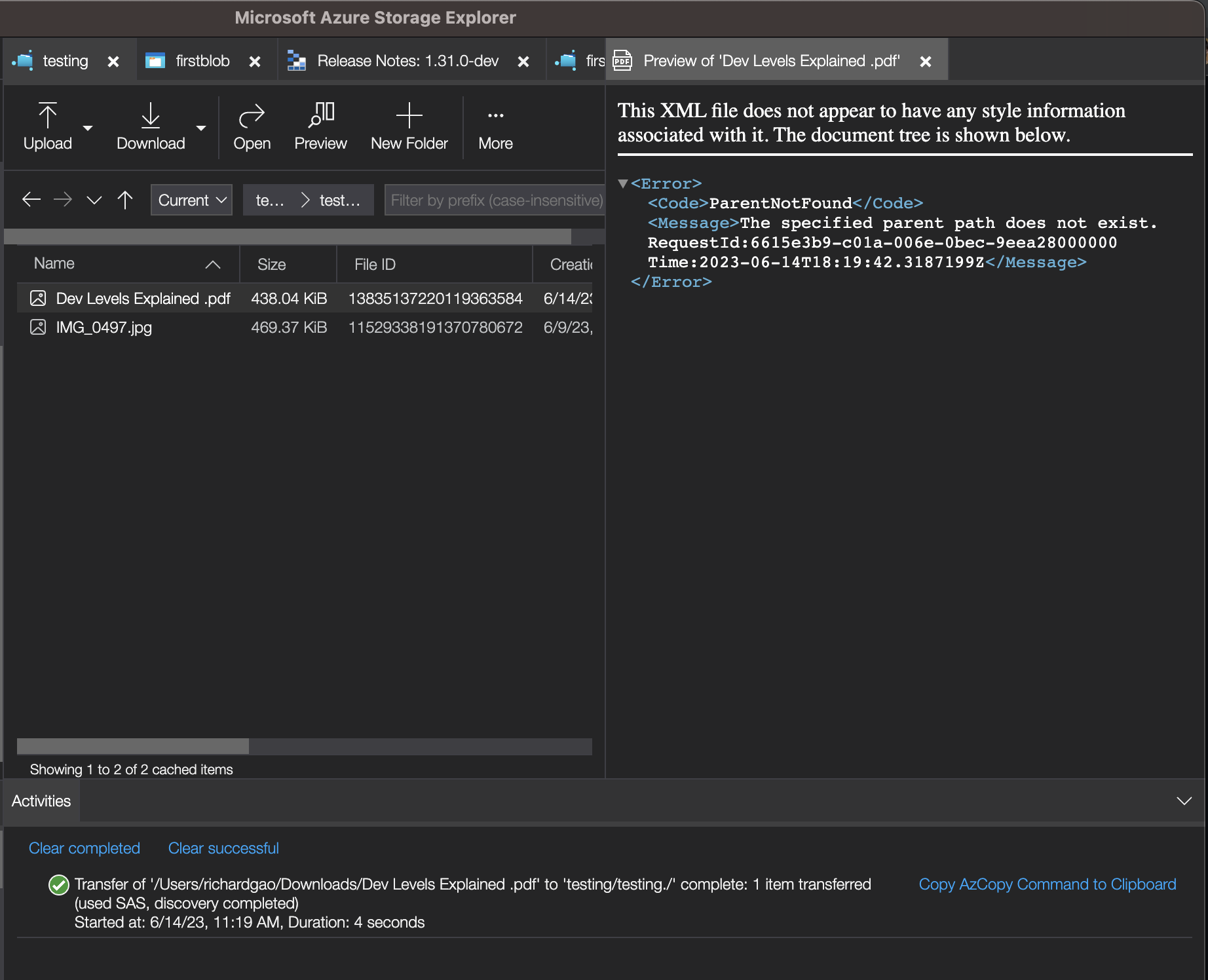Viewport: 1208px width, 980px height.
Task: Go up one directory level
Action: [125, 200]
